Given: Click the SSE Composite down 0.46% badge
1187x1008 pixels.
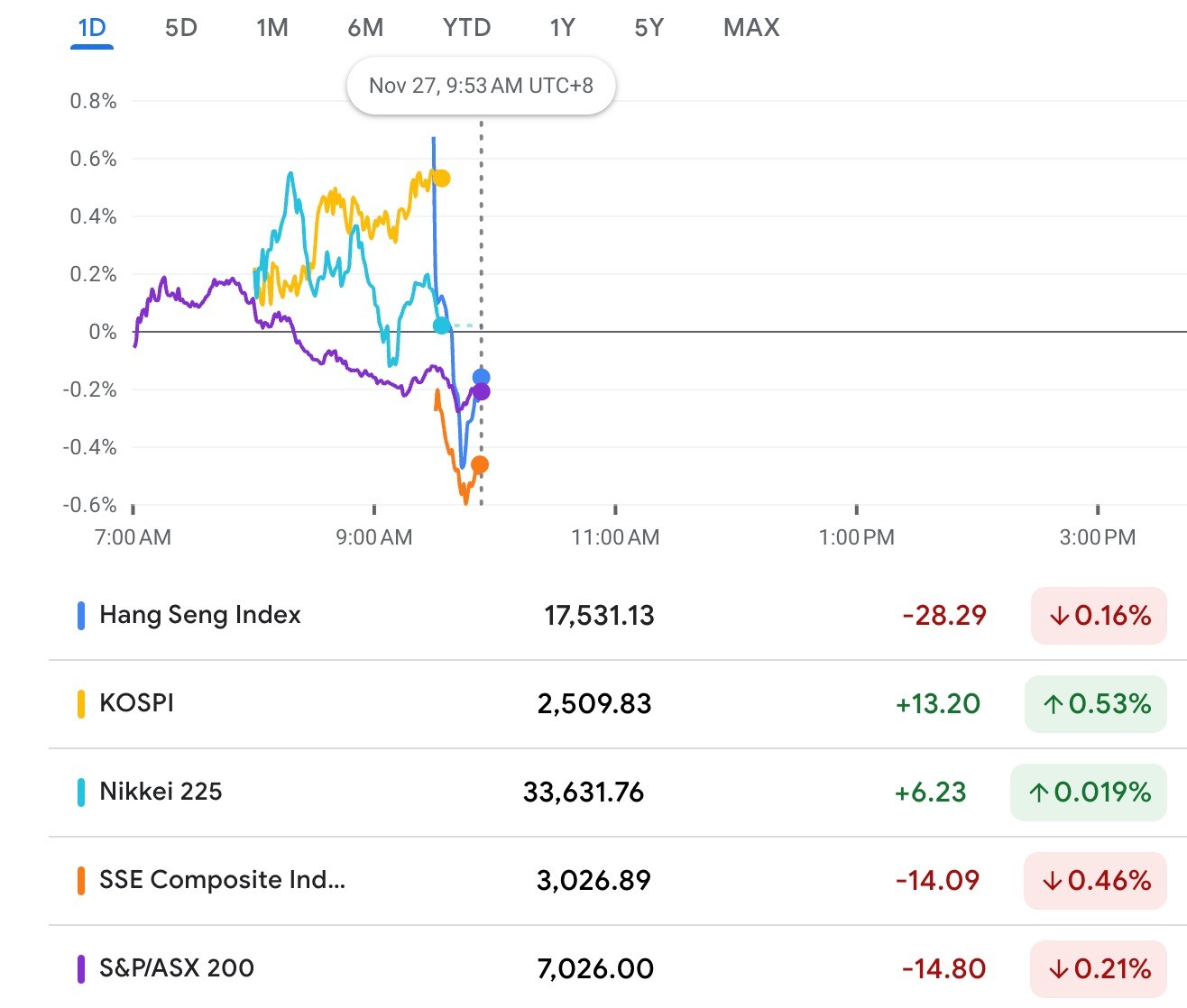Looking at the screenshot, I should click(1096, 881).
